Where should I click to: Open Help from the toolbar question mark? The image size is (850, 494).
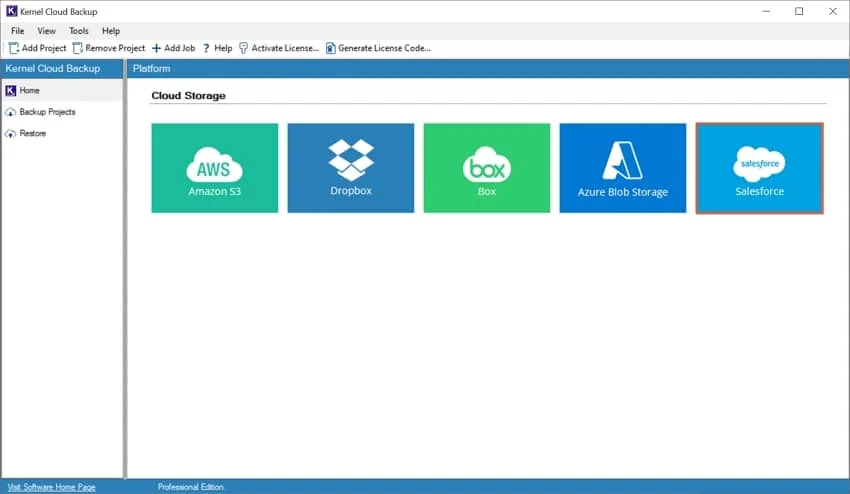click(217, 48)
